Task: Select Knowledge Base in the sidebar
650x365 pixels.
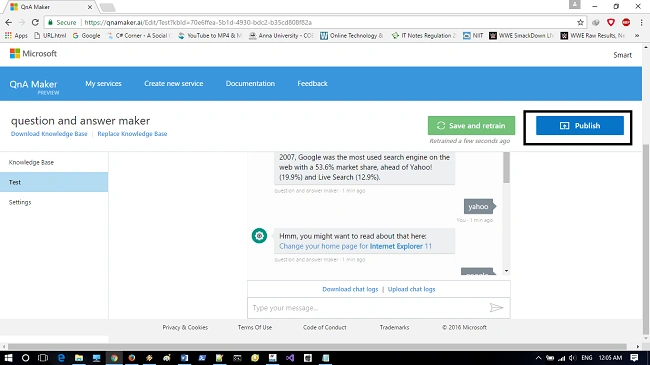Action: tap(54, 163)
